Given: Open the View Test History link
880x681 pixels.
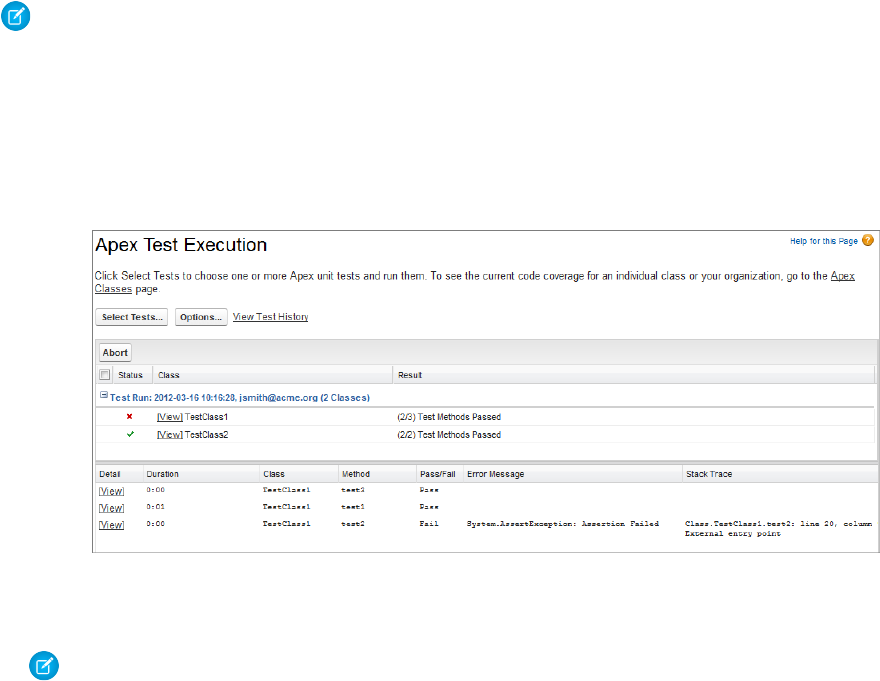Looking at the screenshot, I should pos(270,317).
